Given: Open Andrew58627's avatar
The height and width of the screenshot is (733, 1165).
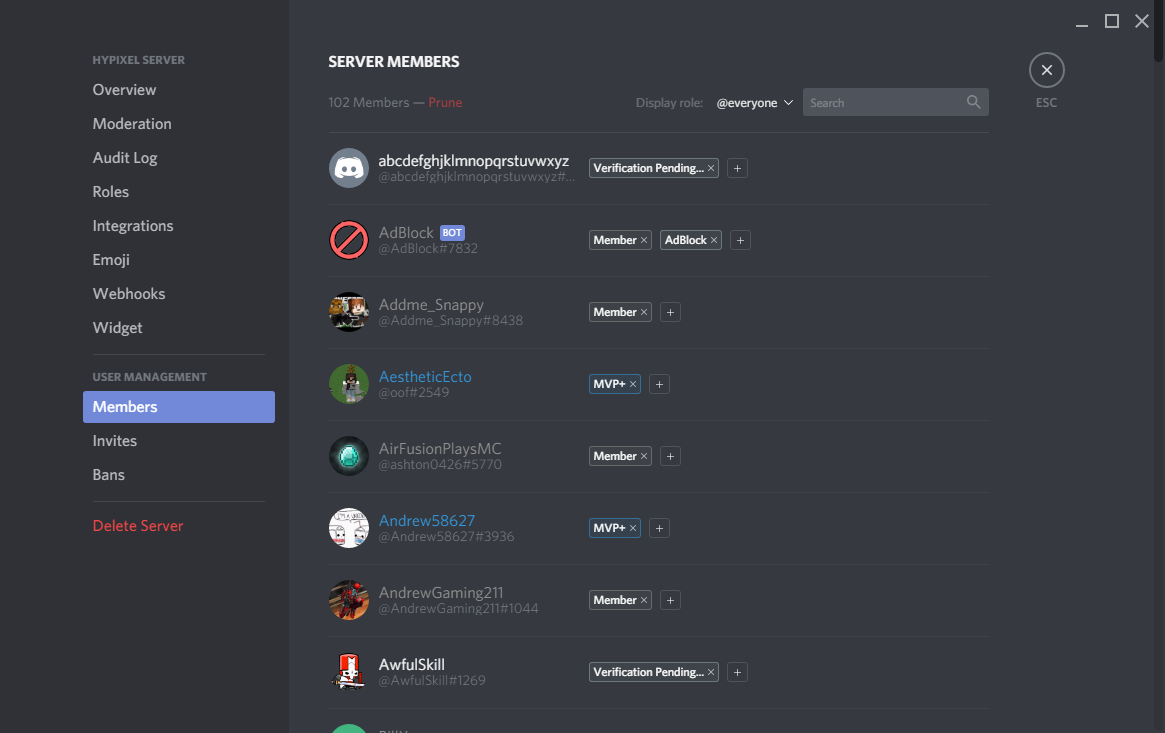Looking at the screenshot, I should click(348, 528).
